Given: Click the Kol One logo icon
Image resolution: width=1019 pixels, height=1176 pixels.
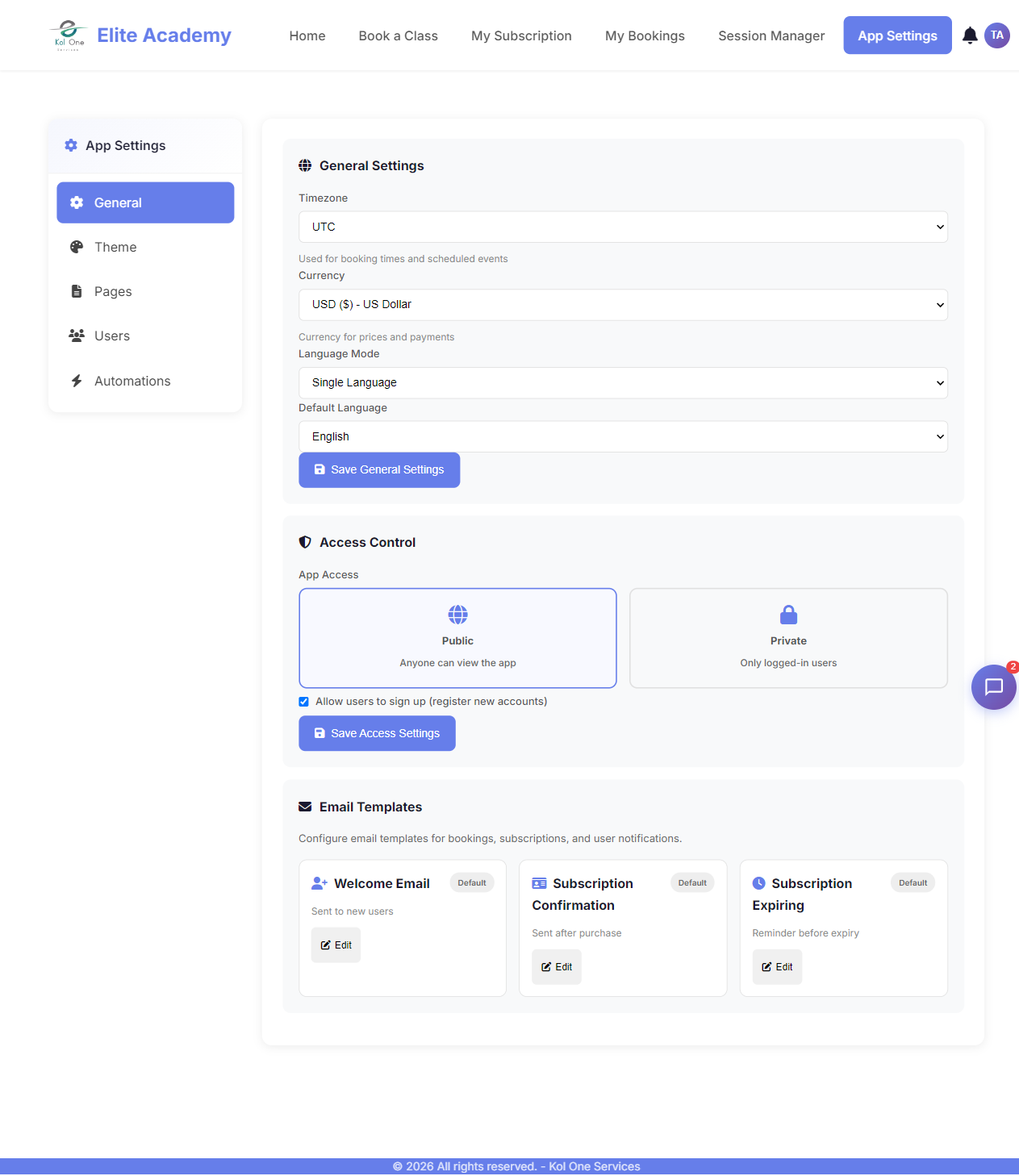Looking at the screenshot, I should coord(69,35).
